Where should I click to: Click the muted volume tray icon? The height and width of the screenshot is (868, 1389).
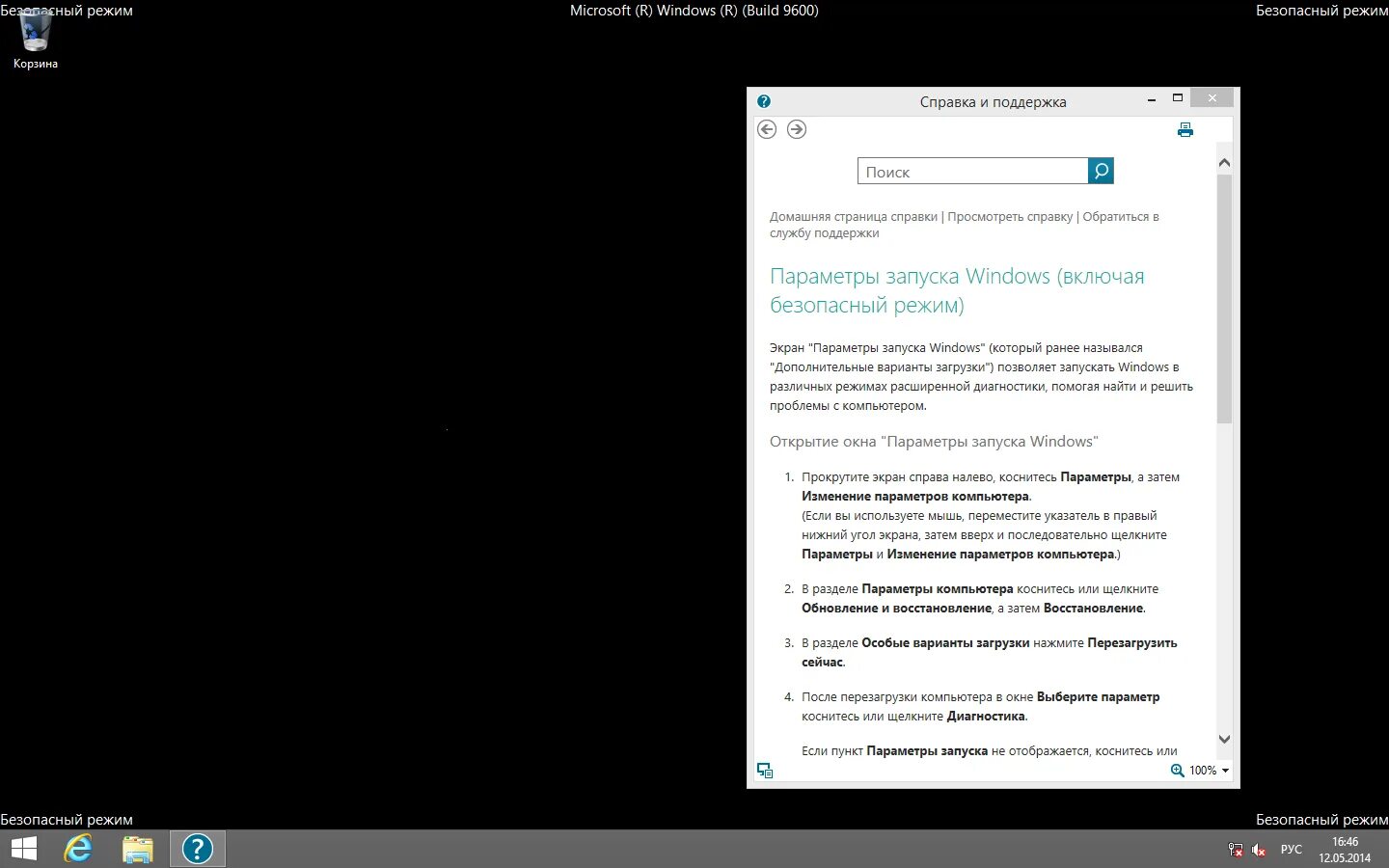pos(1258,850)
